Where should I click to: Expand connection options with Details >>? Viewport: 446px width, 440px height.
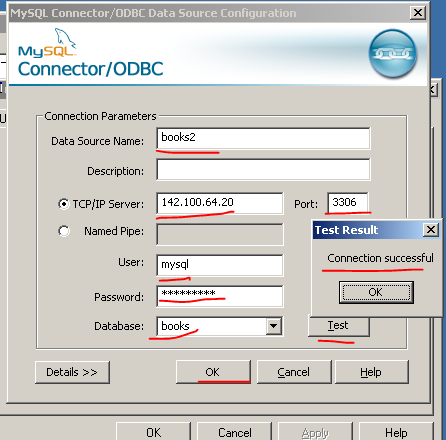(x=72, y=372)
